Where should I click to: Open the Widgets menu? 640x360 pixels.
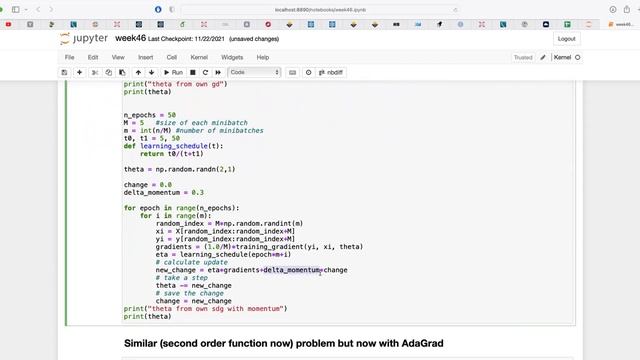coord(232,58)
